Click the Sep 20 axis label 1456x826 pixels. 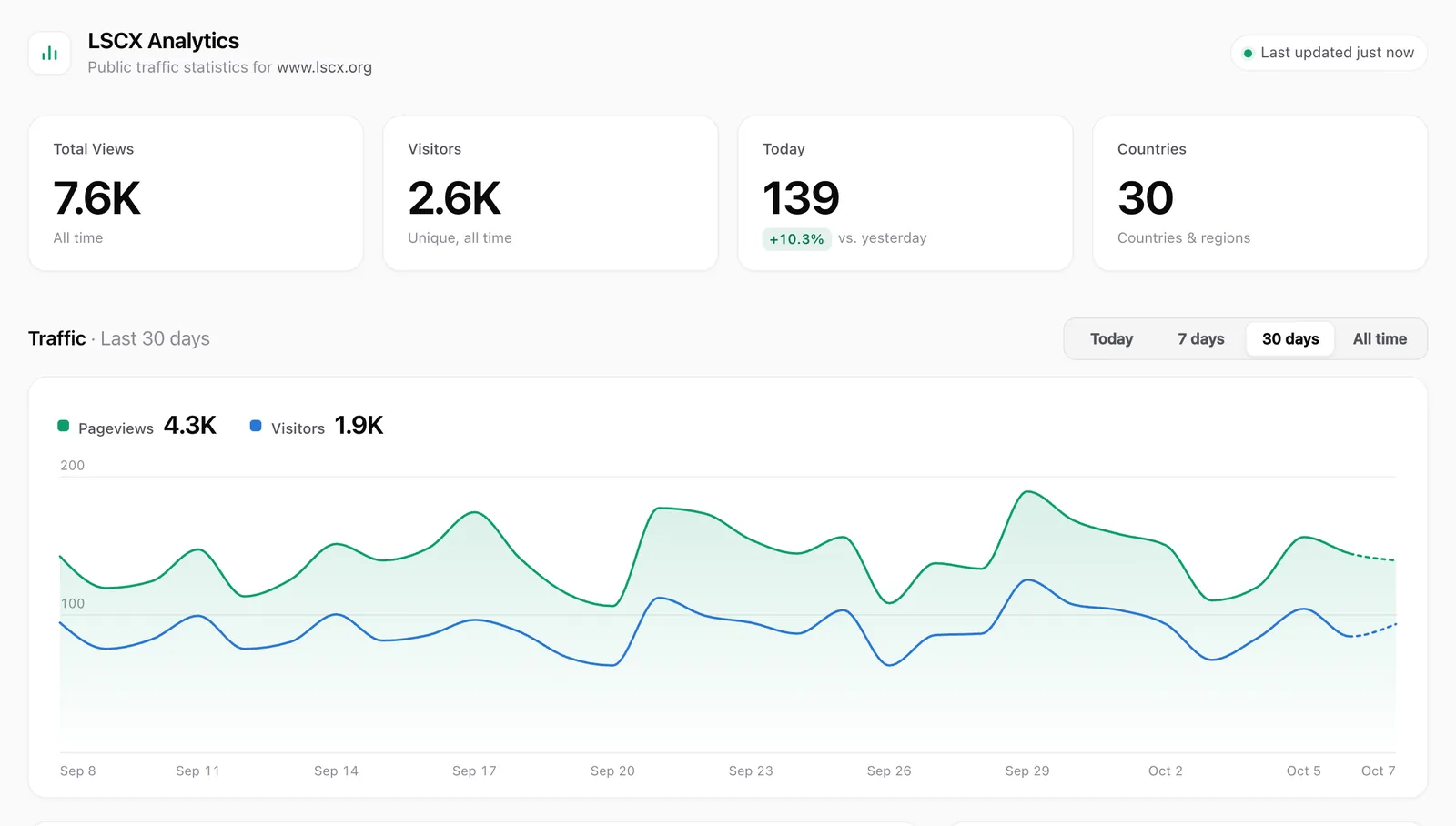(x=612, y=771)
